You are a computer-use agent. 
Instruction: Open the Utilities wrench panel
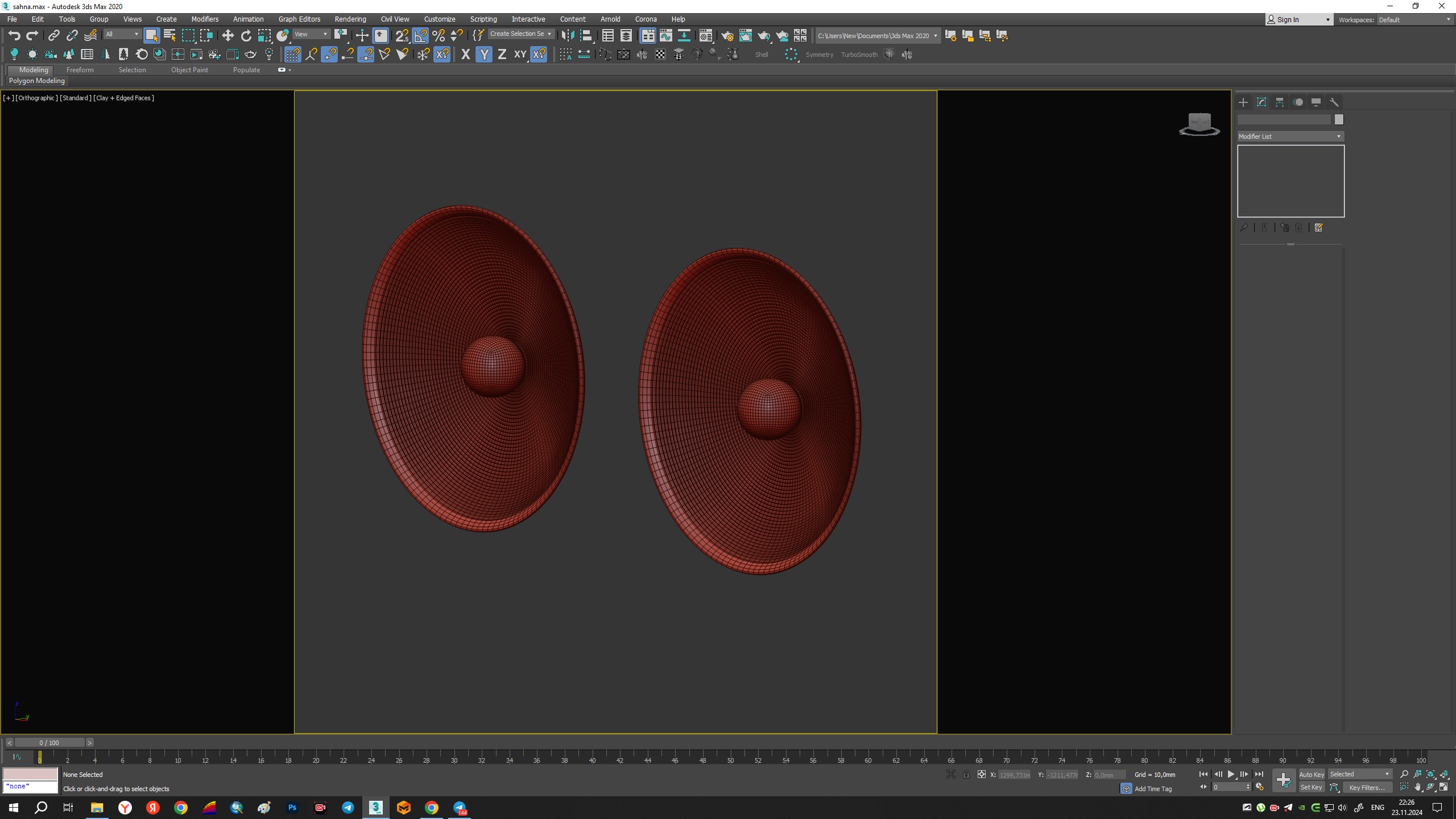pos(1334,102)
